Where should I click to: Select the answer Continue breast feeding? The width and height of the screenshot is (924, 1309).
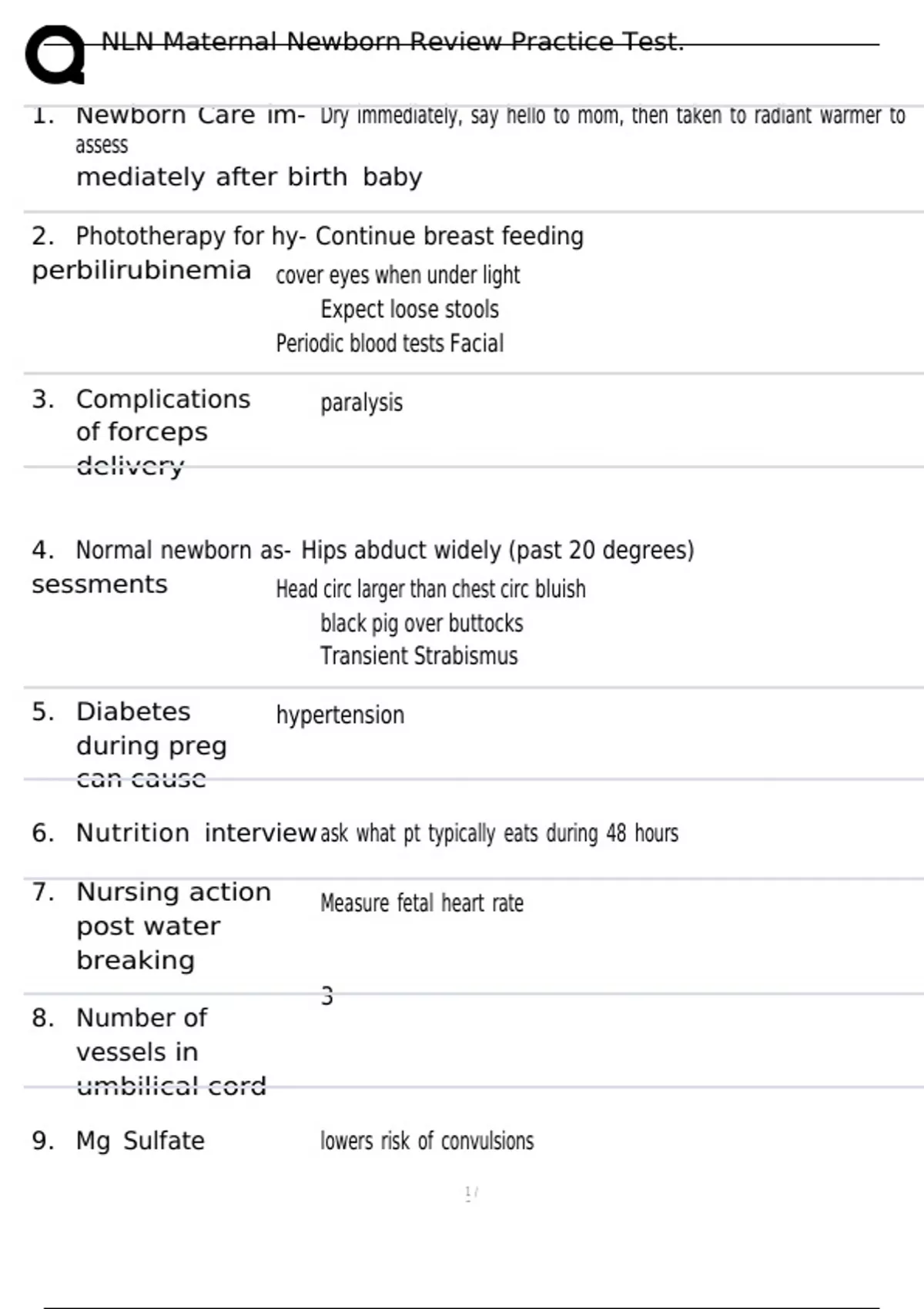[x=450, y=236]
